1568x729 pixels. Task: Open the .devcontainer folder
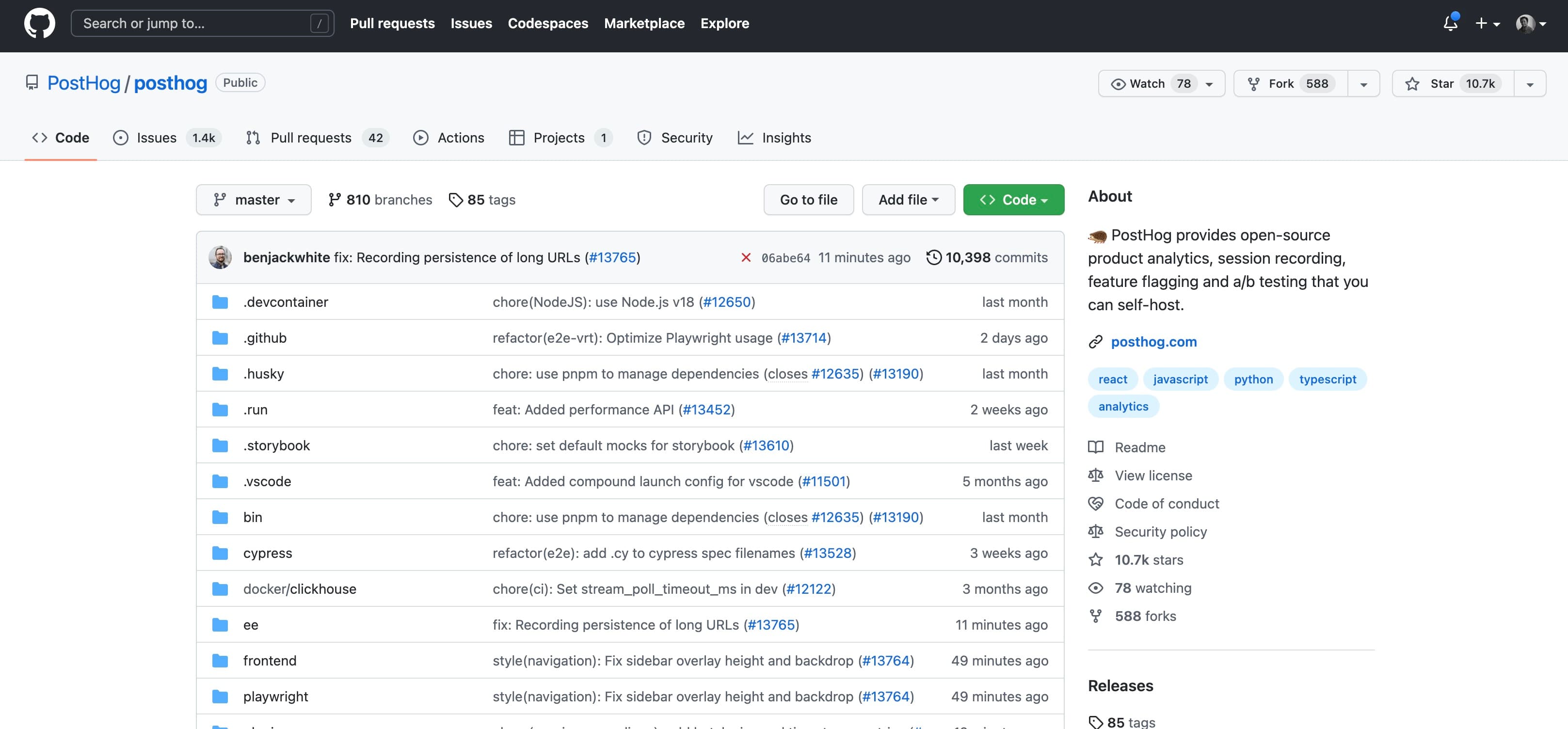pyautogui.click(x=286, y=302)
